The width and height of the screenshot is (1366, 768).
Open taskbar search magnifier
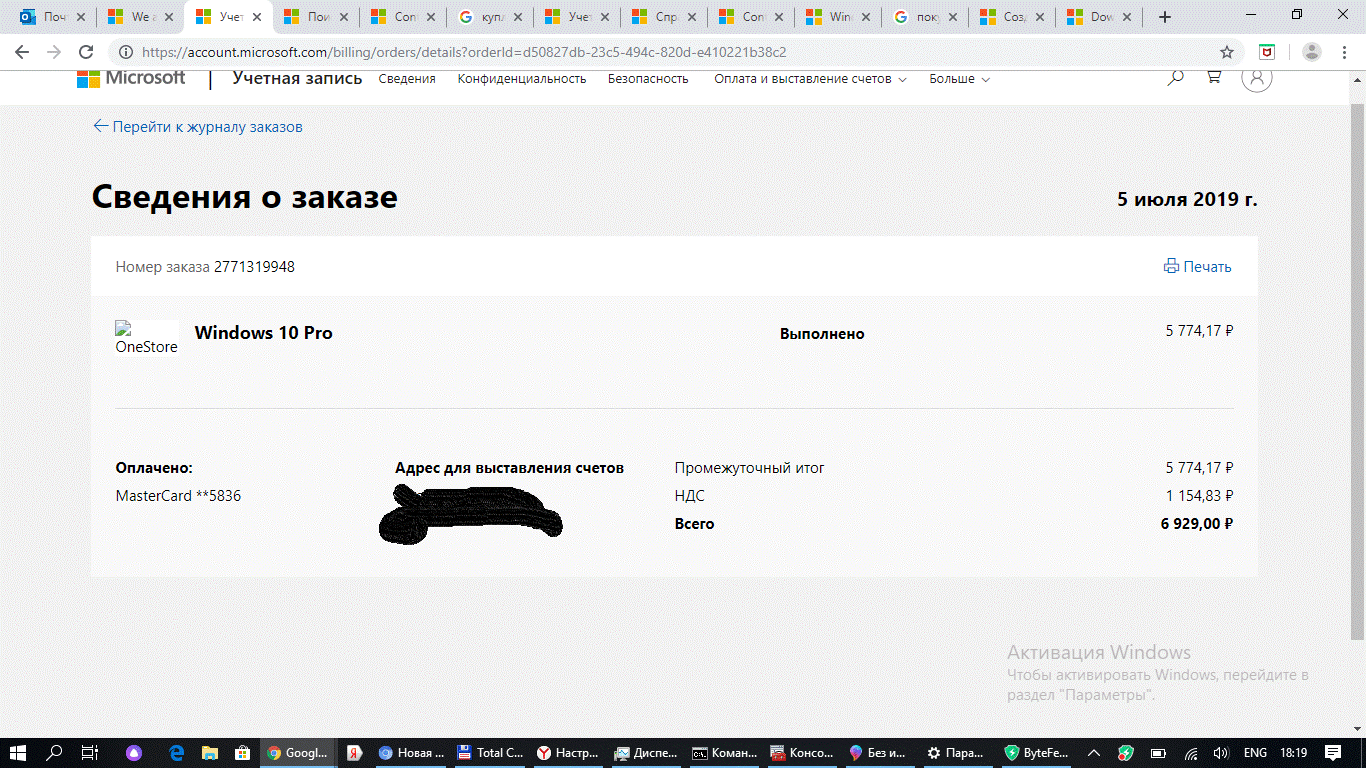pyautogui.click(x=54, y=752)
